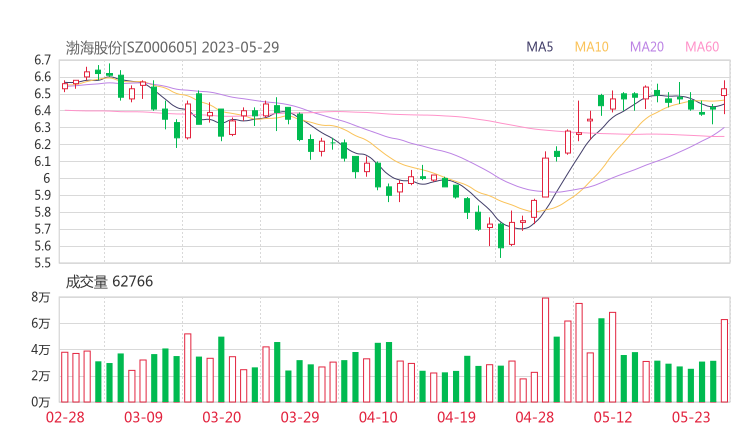This screenshot has width=740, height=440.
Task: Click the 6.4 price axis label
Action: pos(42,111)
